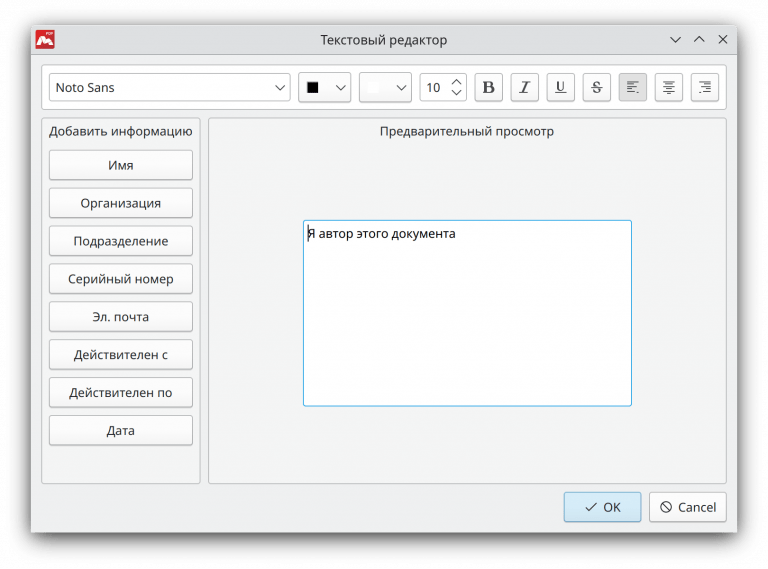Toggle italic text formatting

524,87
